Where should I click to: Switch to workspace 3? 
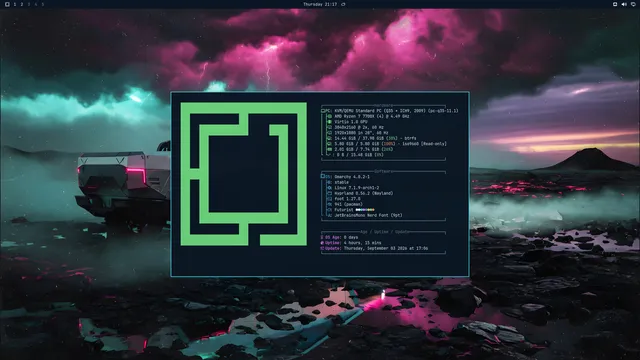29,4
